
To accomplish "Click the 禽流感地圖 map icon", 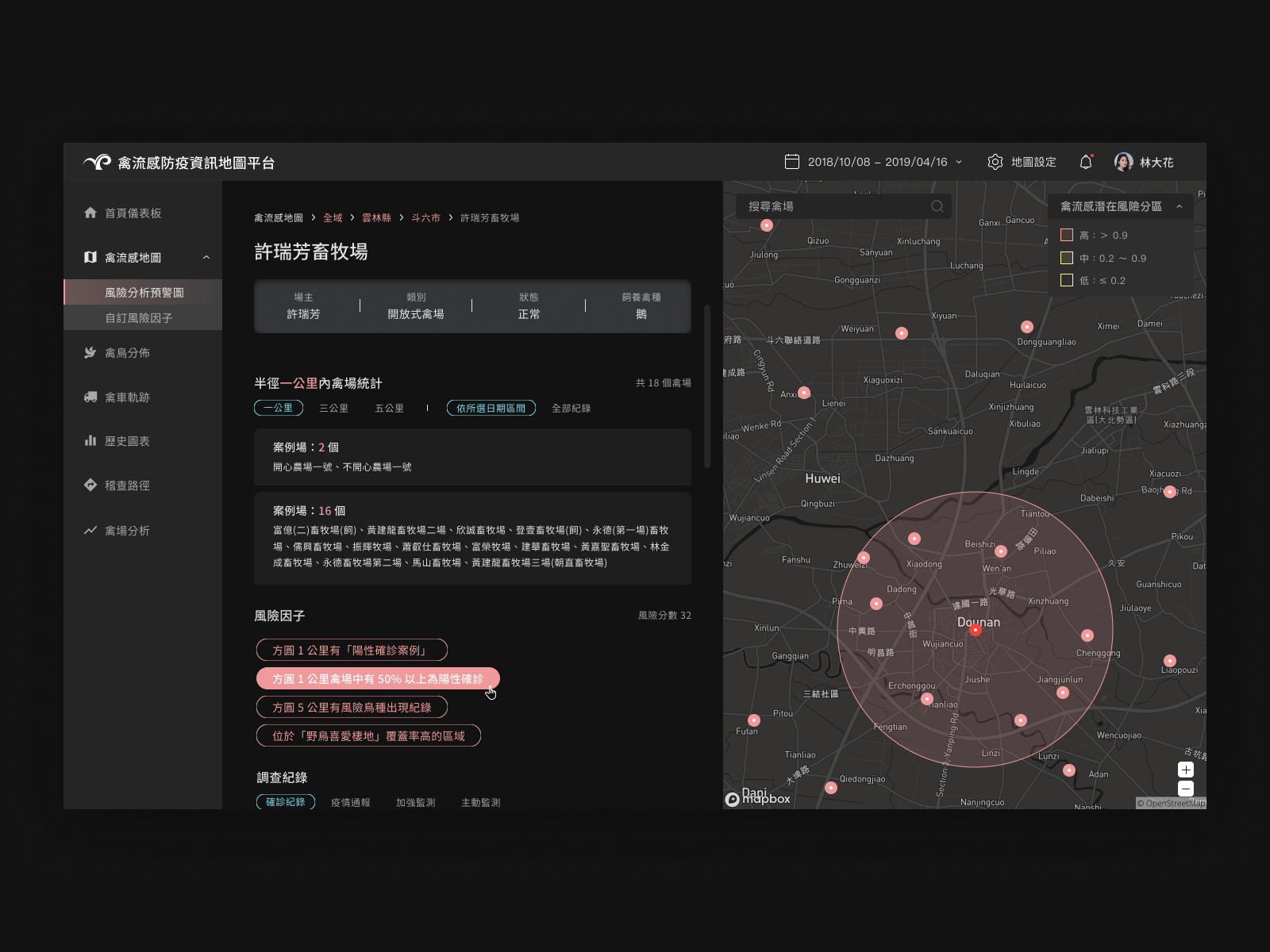I will [90, 257].
